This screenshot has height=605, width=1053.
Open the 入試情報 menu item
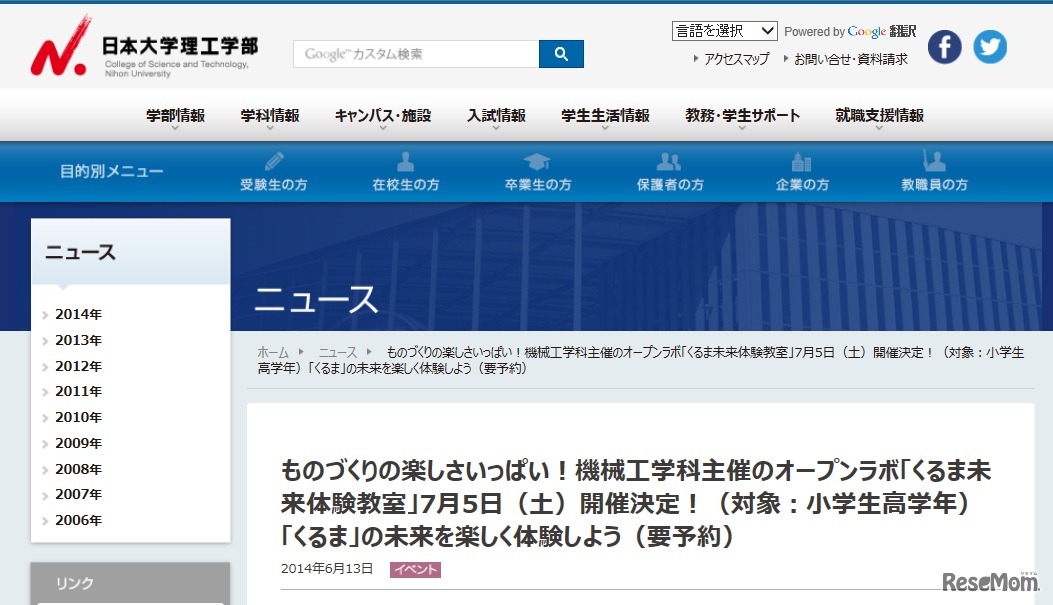pos(497,116)
